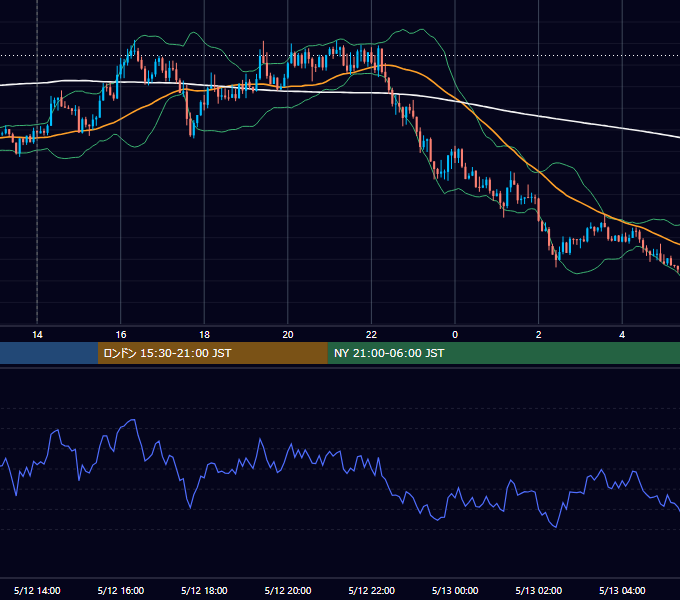Click the 2 hour label on the price chart axis

point(539,335)
